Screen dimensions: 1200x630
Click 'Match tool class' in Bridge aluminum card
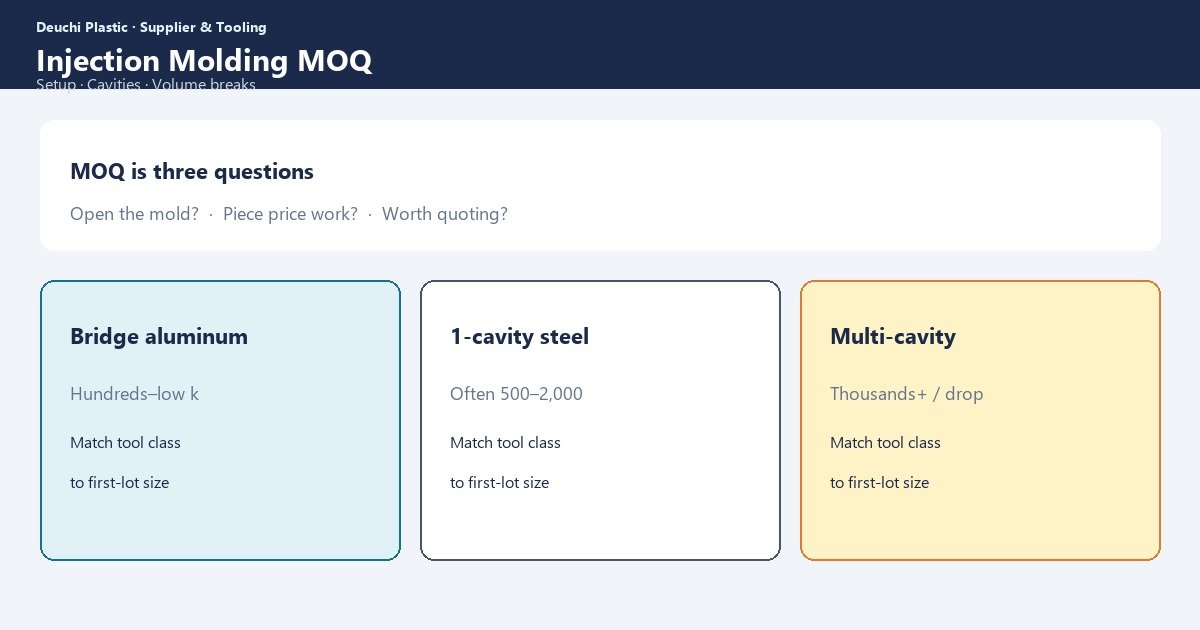(x=125, y=443)
